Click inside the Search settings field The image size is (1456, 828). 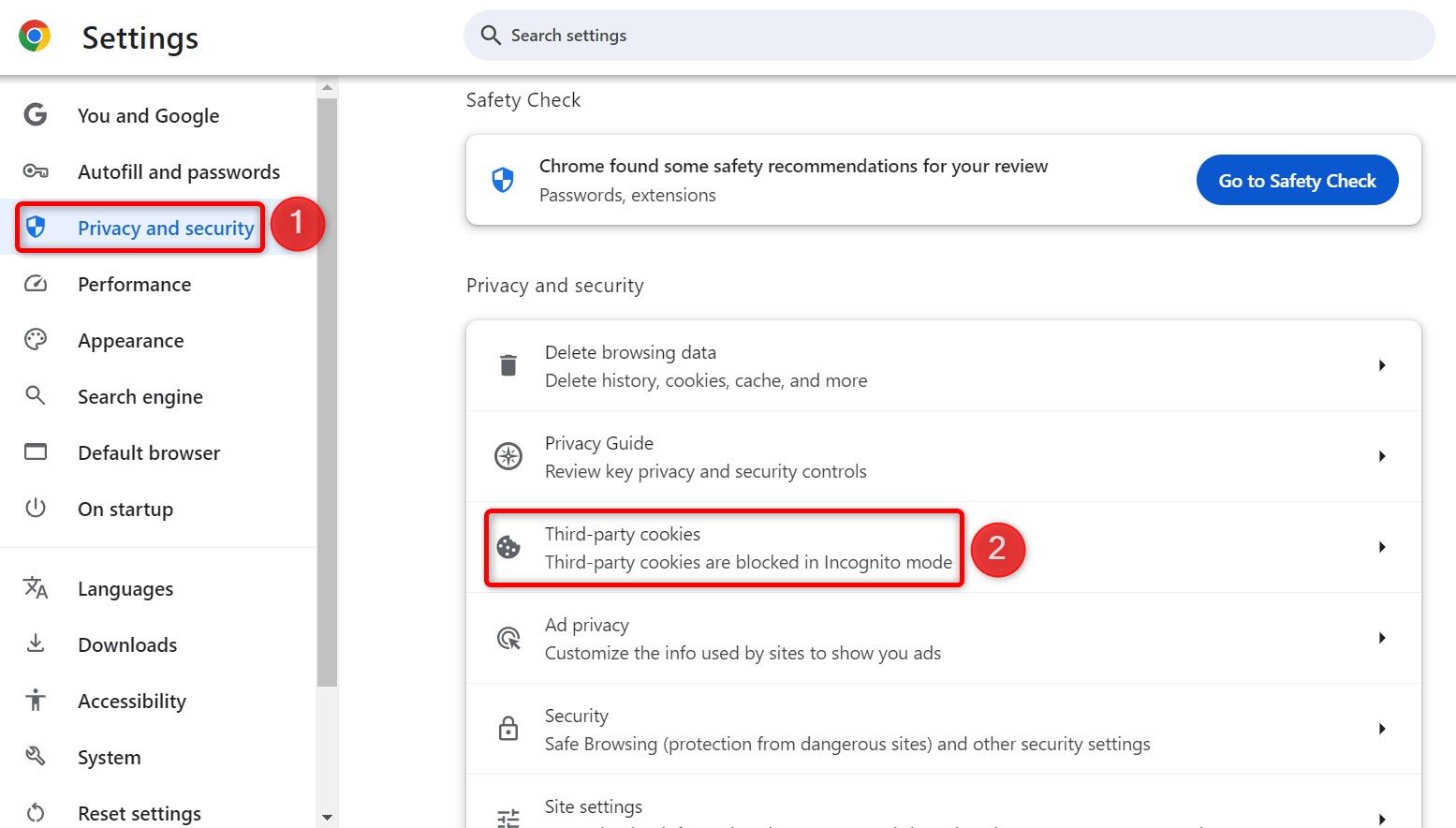[949, 35]
